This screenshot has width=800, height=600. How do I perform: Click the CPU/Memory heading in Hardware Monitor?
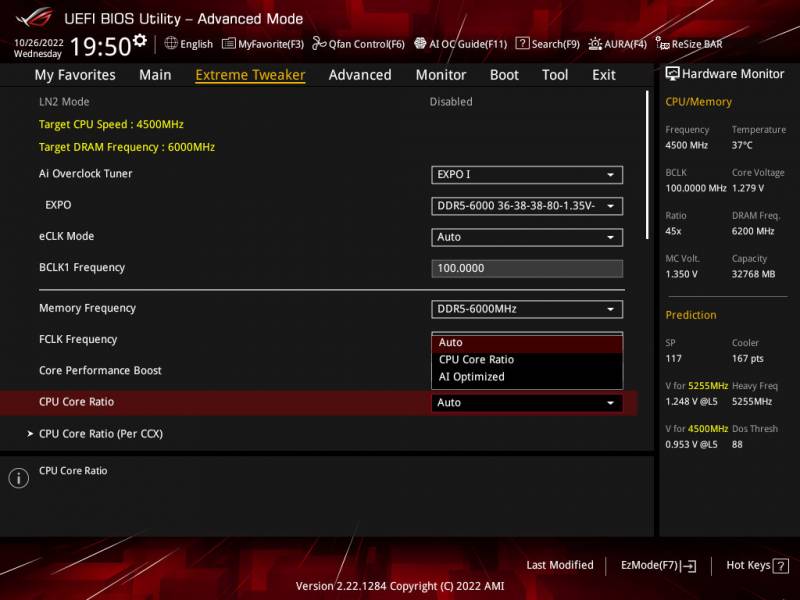(698, 102)
